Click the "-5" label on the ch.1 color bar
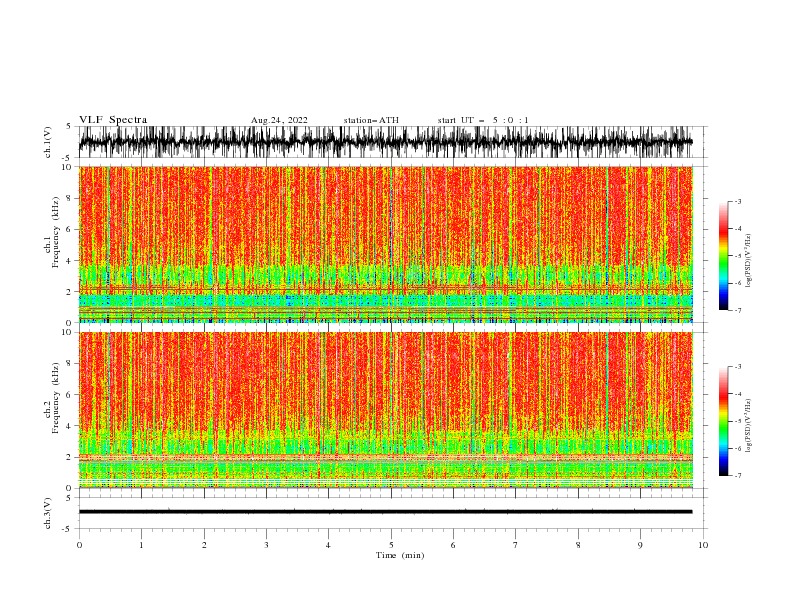792x612 pixels. click(737, 256)
